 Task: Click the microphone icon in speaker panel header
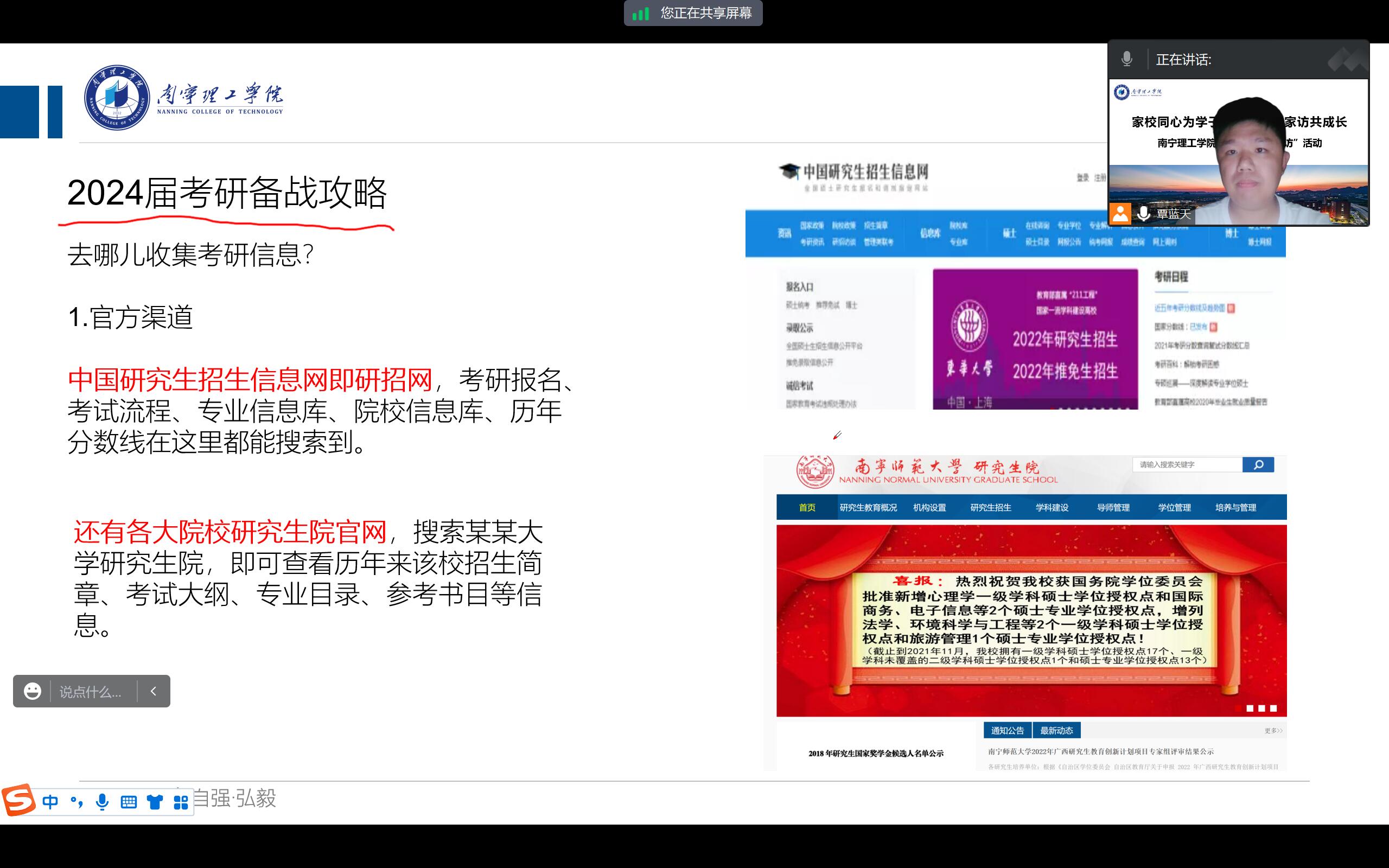click(x=1127, y=59)
